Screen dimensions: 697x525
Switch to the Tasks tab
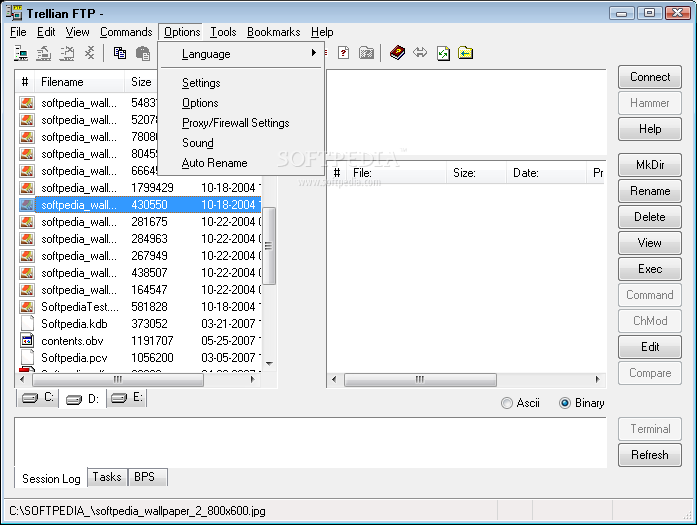(107, 477)
